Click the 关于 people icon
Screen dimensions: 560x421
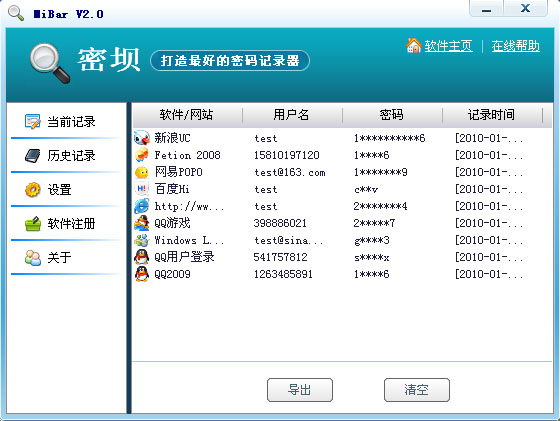[x=33, y=257]
